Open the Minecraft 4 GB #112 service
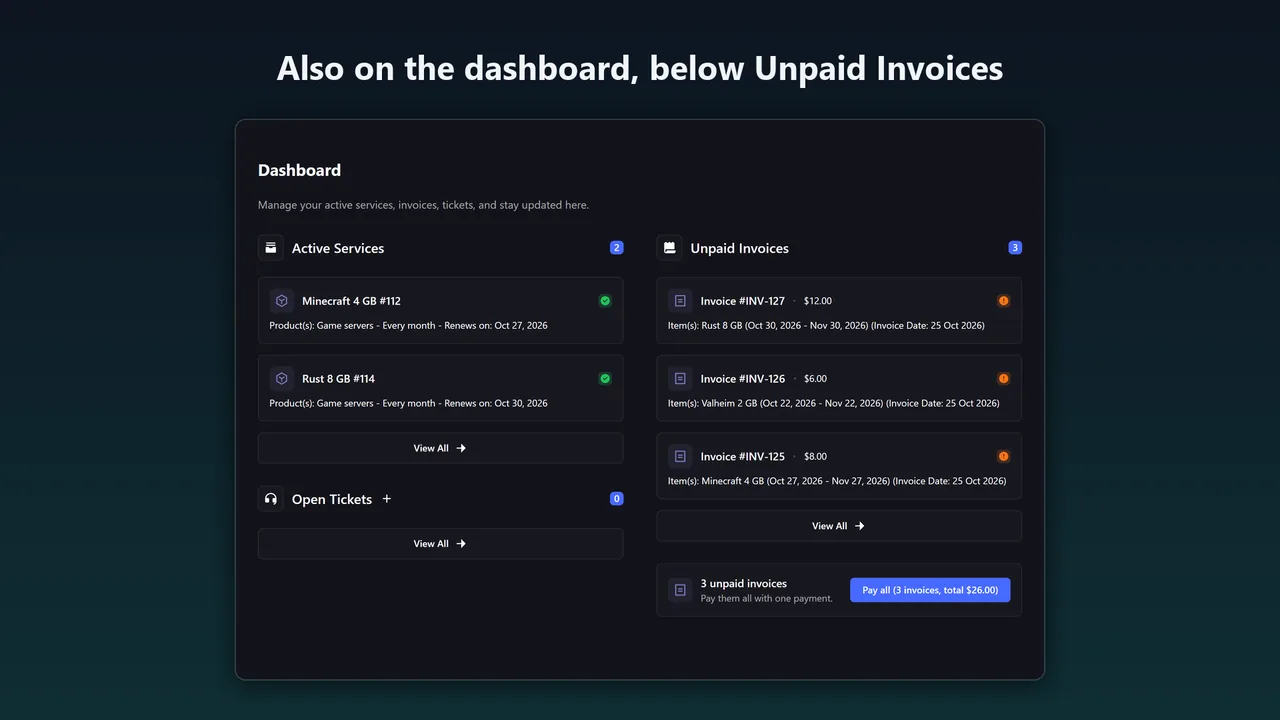Viewport: 1280px width, 720px height. coord(440,311)
